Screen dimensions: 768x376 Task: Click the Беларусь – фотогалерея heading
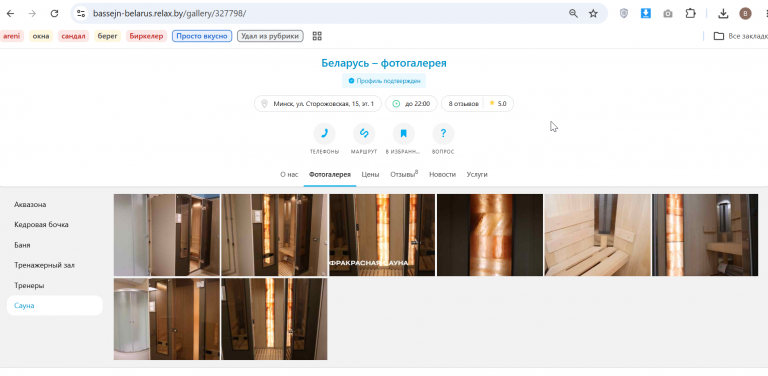point(384,63)
